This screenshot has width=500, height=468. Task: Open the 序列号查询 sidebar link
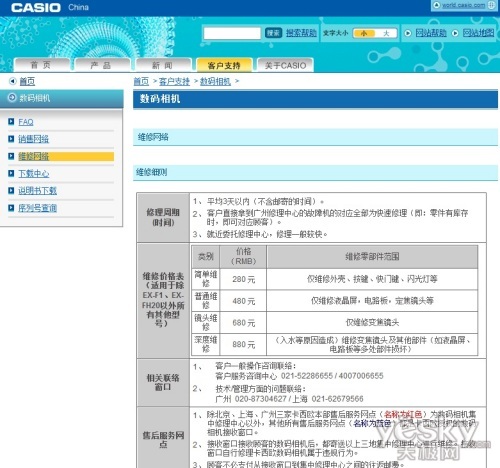coord(37,208)
